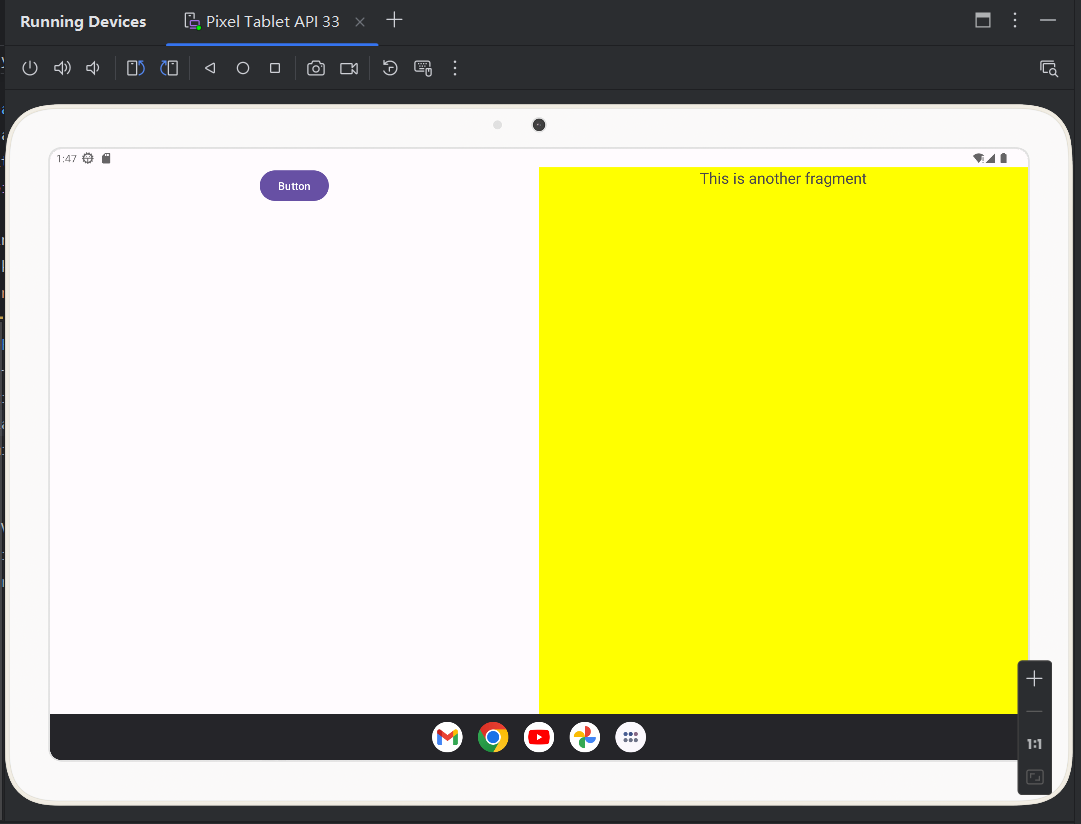Open Running Devices panel options menu
Viewport: 1081px width, 824px height.
click(1015, 20)
